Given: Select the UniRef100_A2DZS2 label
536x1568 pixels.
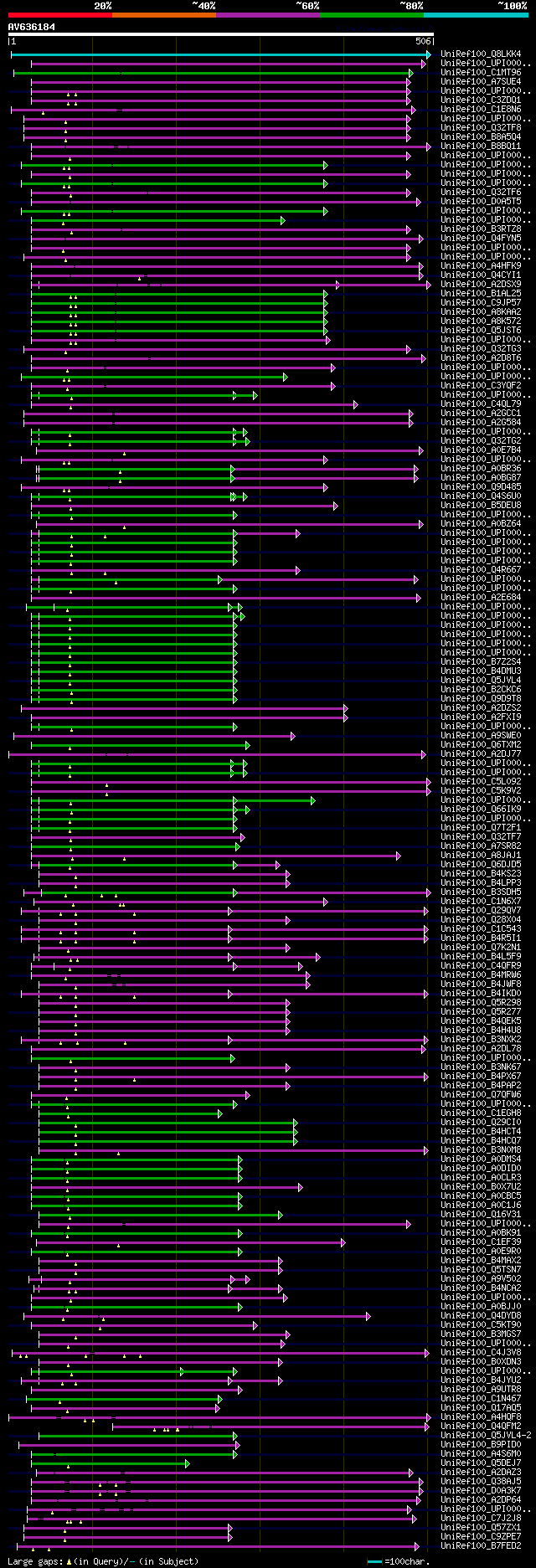Looking at the screenshot, I should 481,708.
